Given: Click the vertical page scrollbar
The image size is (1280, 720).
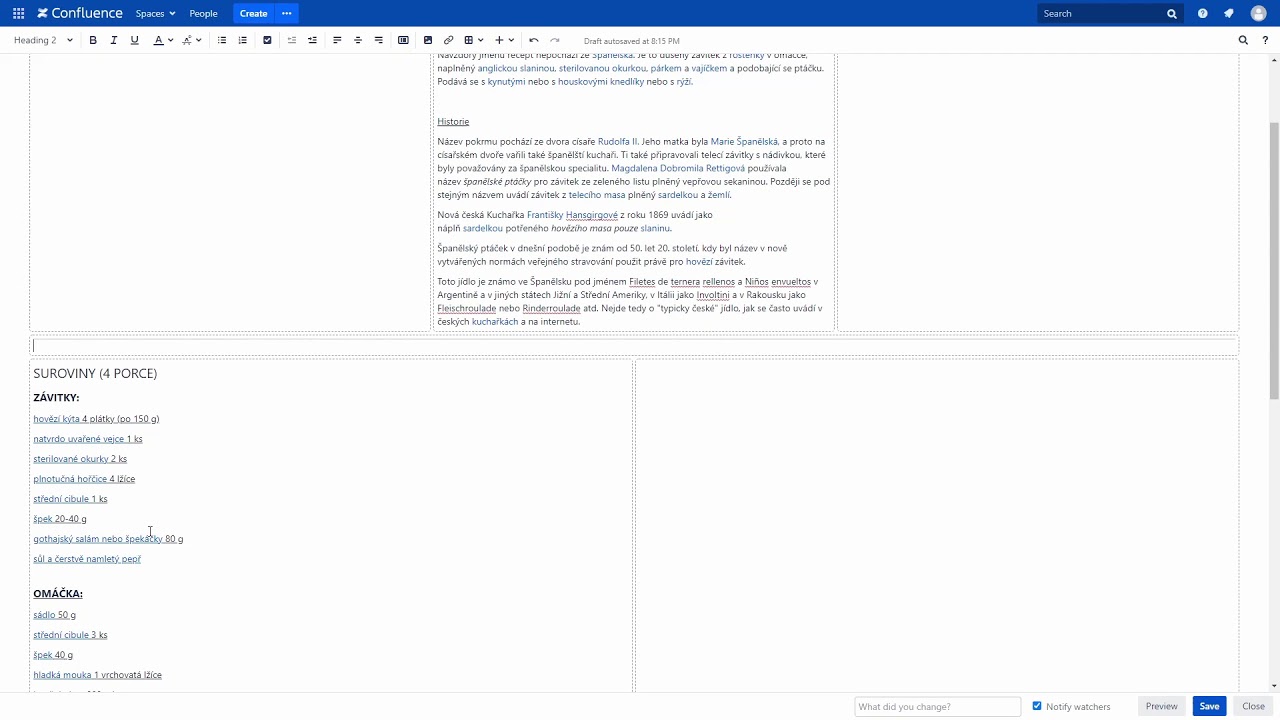Looking at the screenshot, I should pyautogui.click(x=1274, y=260).
